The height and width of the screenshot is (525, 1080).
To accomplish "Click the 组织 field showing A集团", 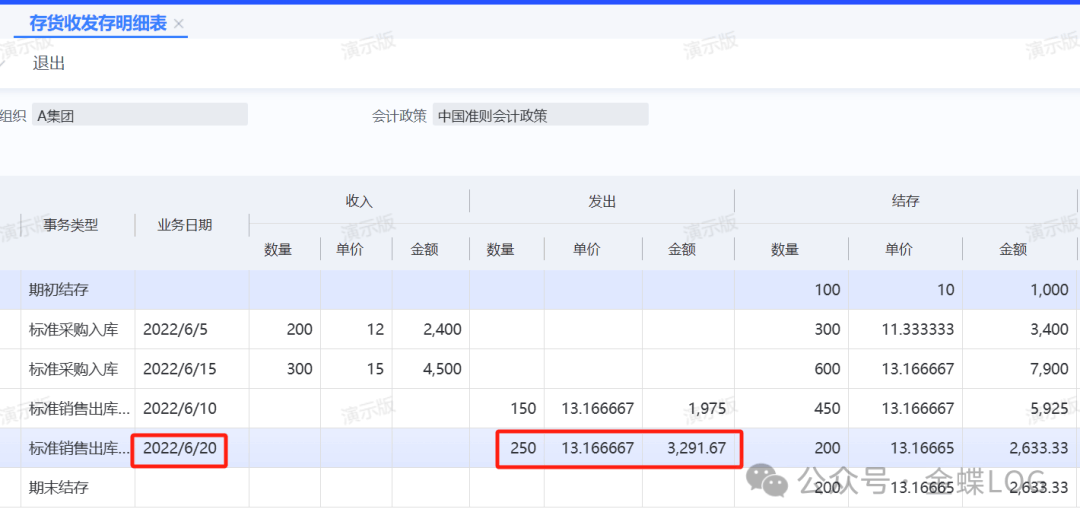I will (x=139, y=115).
